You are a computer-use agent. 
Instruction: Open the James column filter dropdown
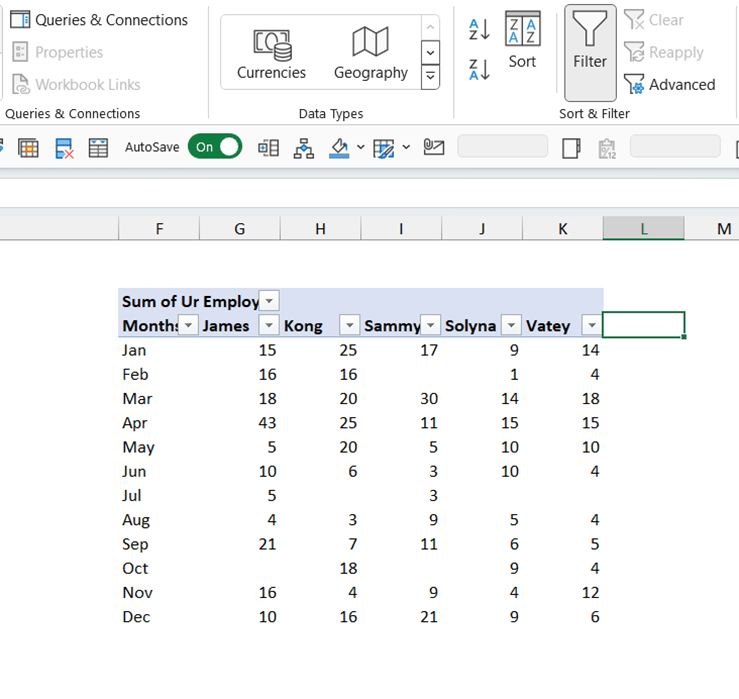268,325
